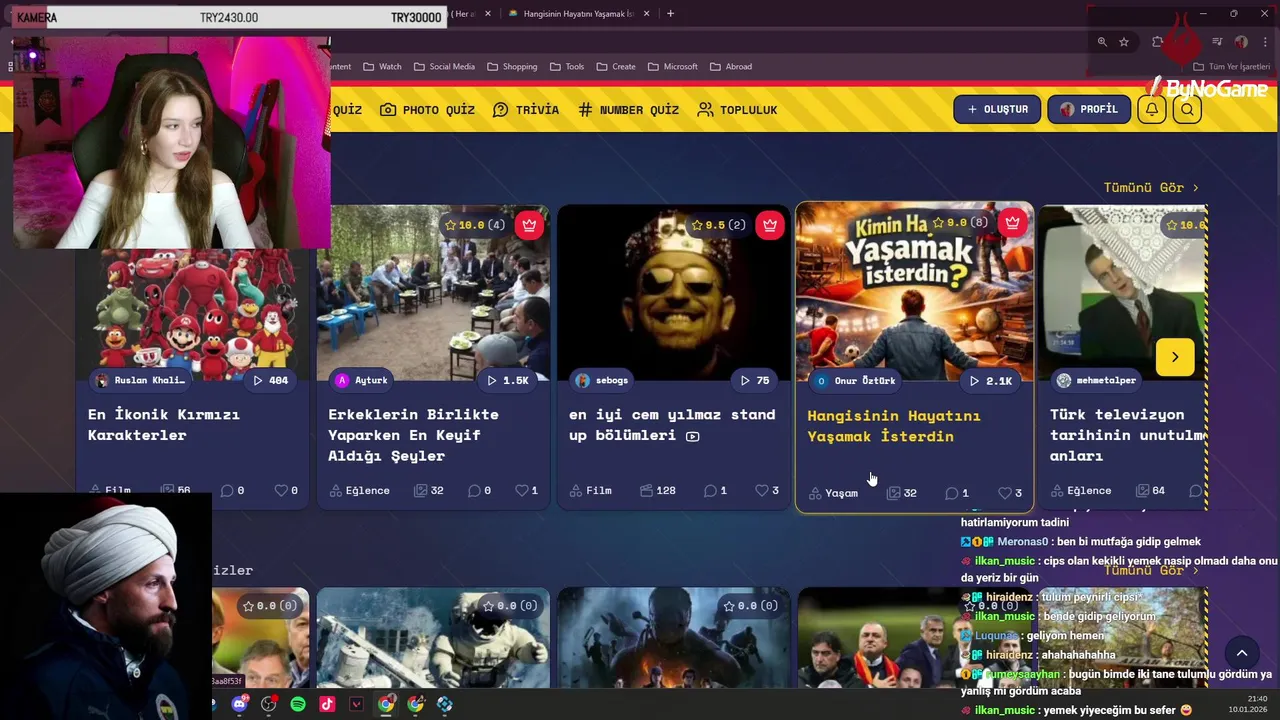1280x720 pixels.
Task: Click the scroll-to-top arrow button
Action: [1242, 654]
